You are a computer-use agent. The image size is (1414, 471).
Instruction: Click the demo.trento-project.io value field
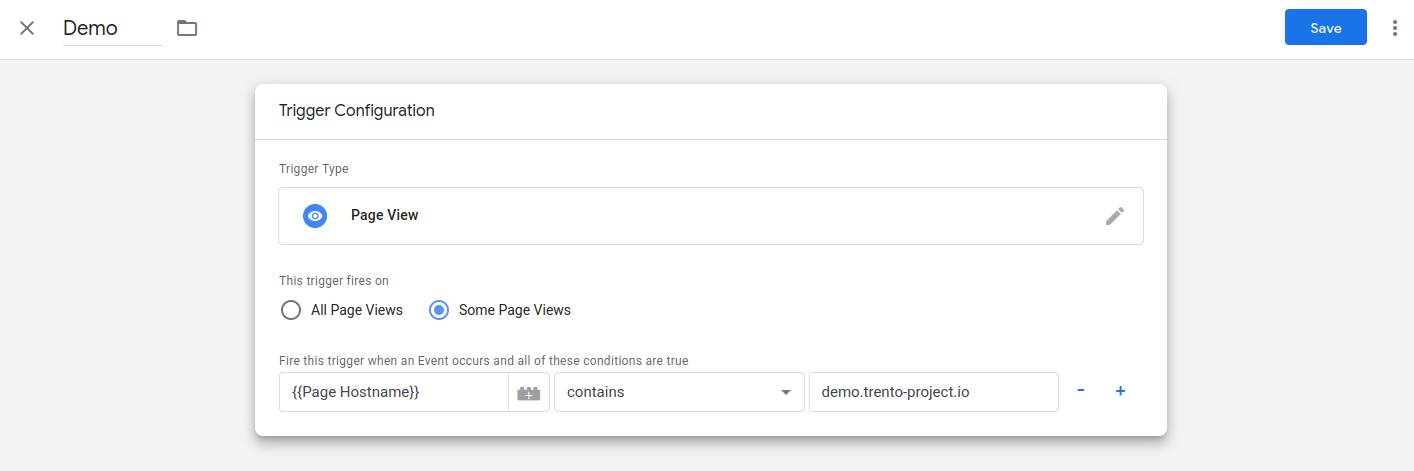click(x=932, y=392)
